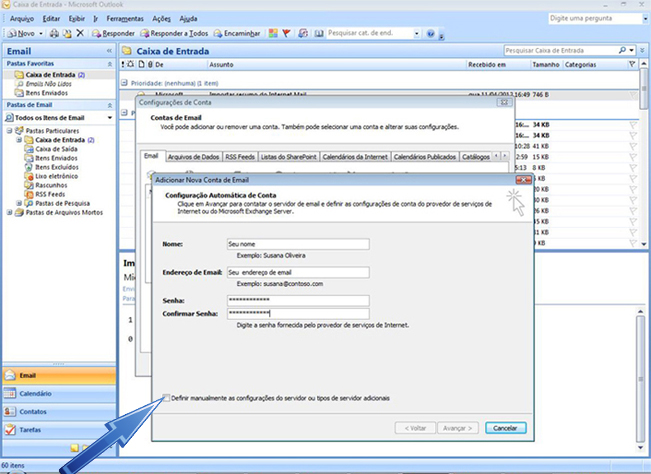
Task: Click the Print toolbar icon
Action: pos(54,33)
